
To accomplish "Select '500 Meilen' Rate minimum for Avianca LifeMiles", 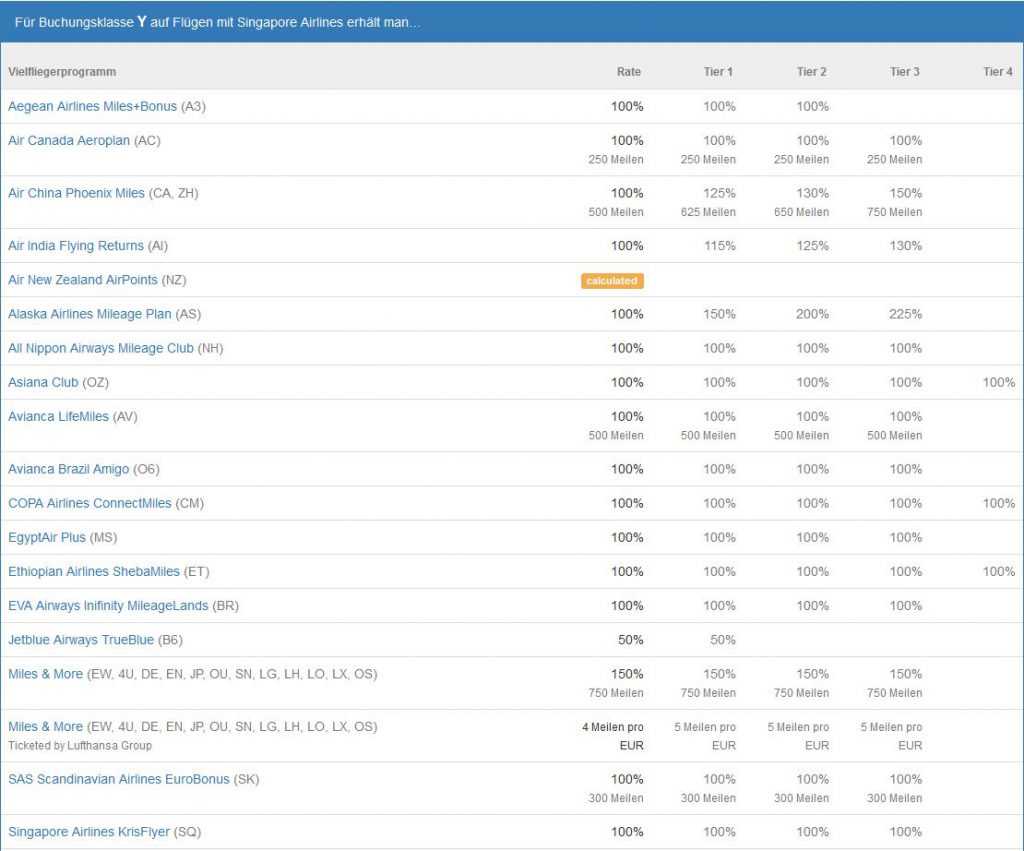I will click(x=616, y=436).
